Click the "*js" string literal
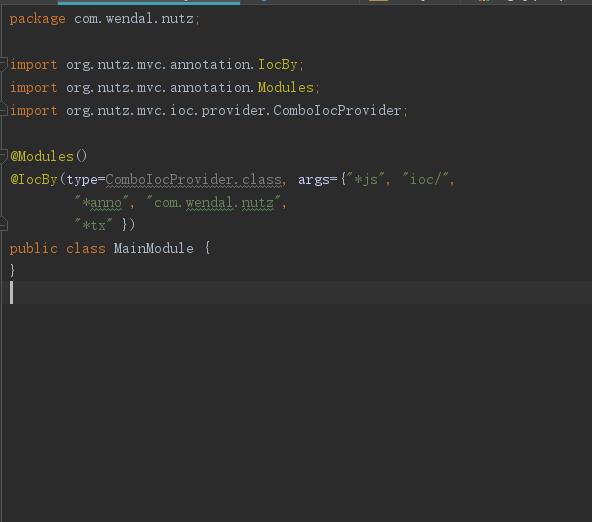592x522 pixels. pyautogui.click(x=365, y=179)
